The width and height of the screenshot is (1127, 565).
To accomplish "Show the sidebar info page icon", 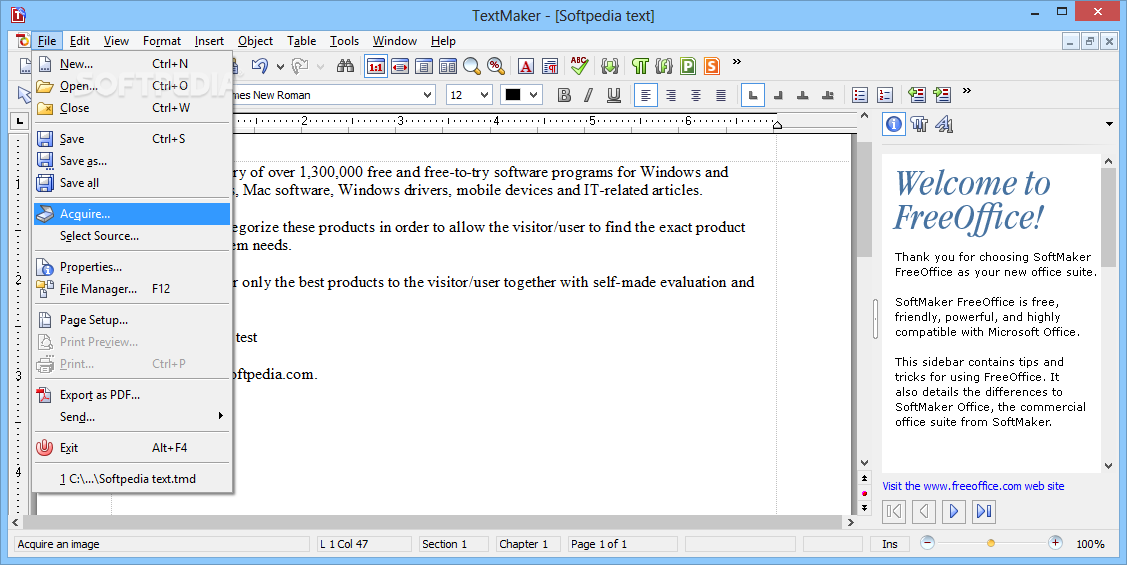I will click(x=893, y=124).
